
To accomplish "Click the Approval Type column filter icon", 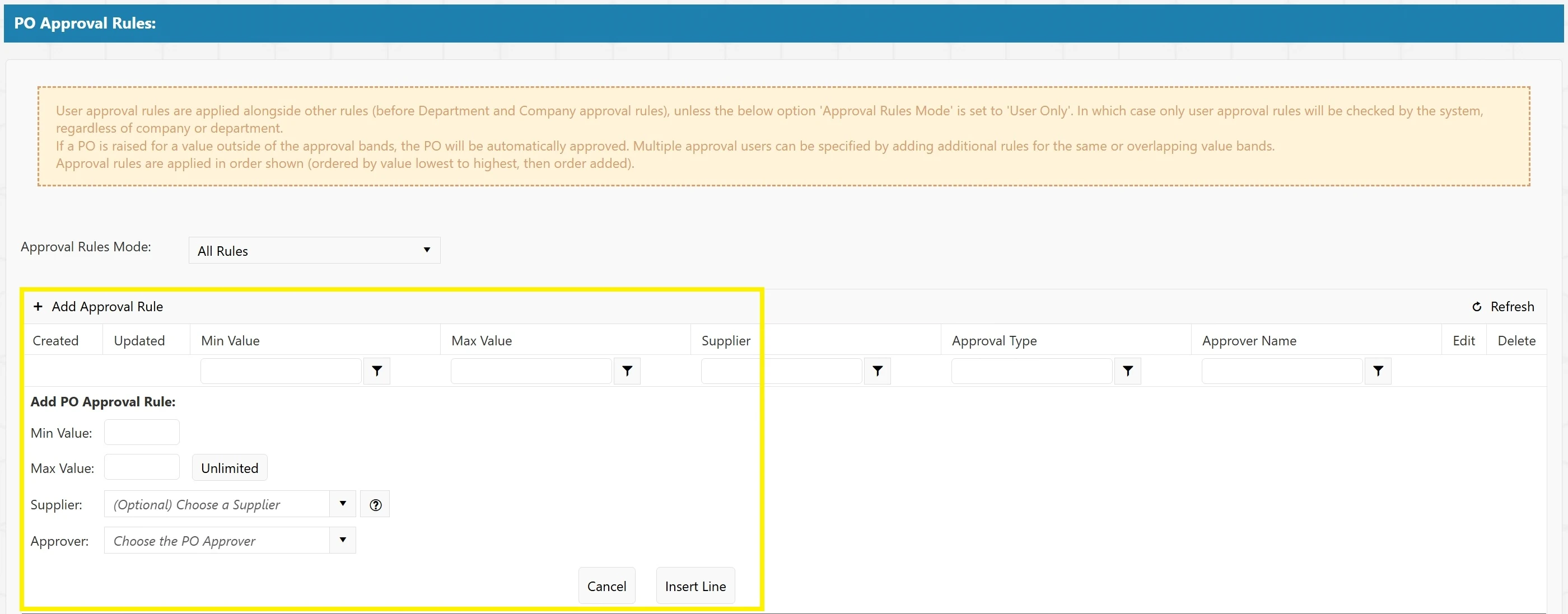I will click(1127, 371).
